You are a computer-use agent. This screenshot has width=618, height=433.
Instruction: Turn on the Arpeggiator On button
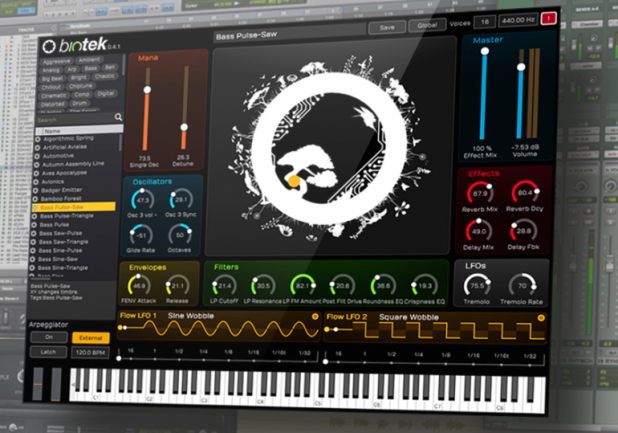(x=49, y=337)
